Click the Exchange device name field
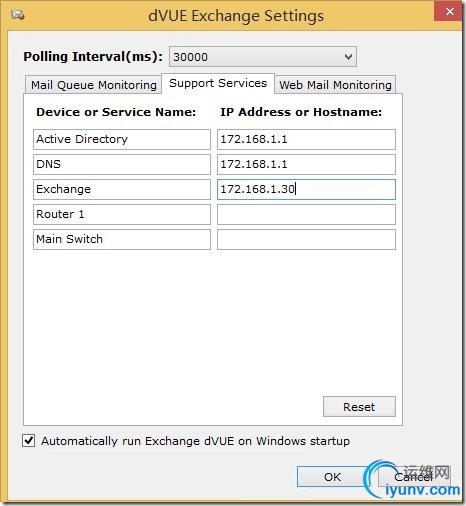Viewport: 466px width, 506px height. (x=122, y=189)
